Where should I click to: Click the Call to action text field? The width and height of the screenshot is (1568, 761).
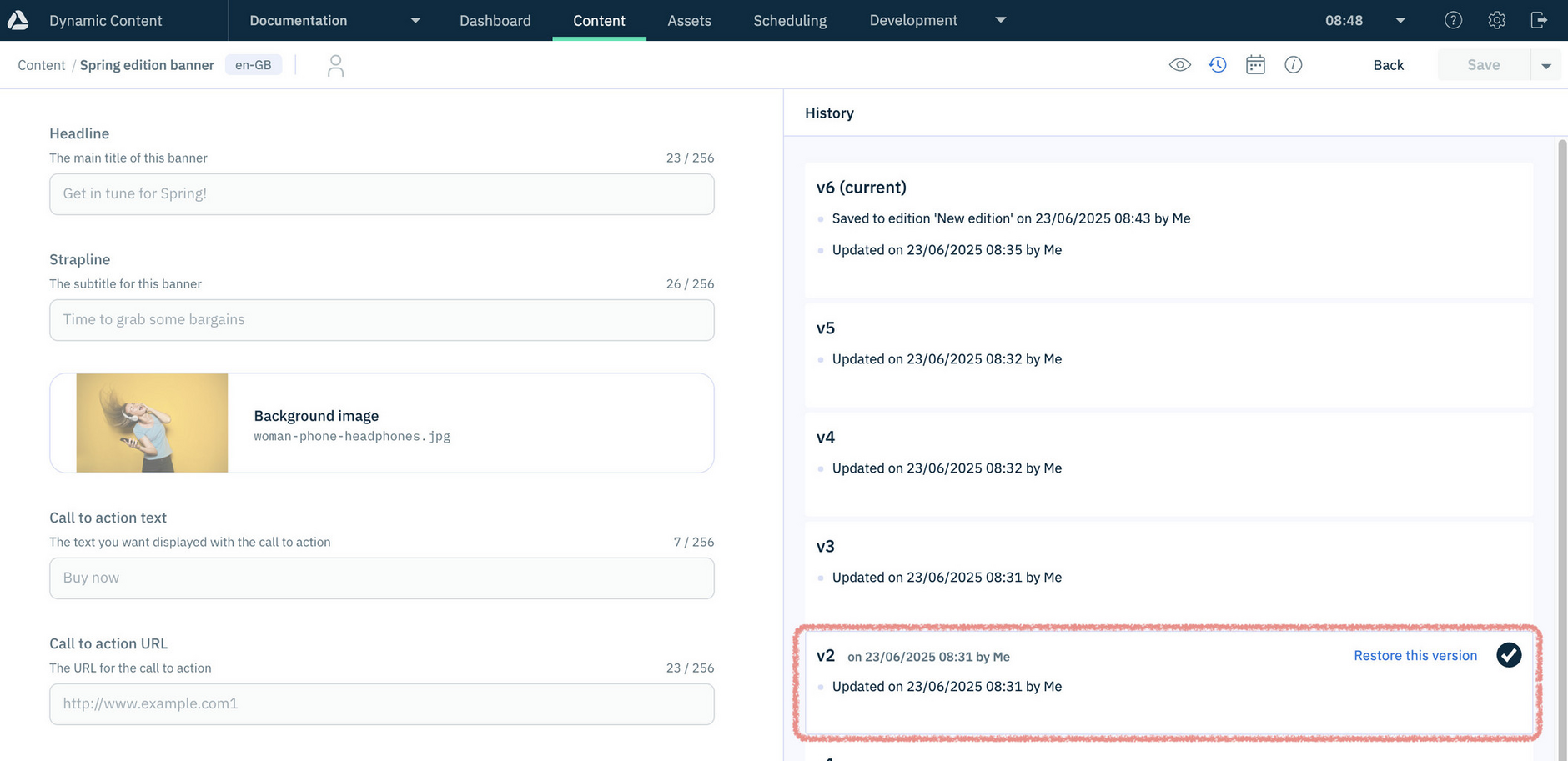pos(382,578)
